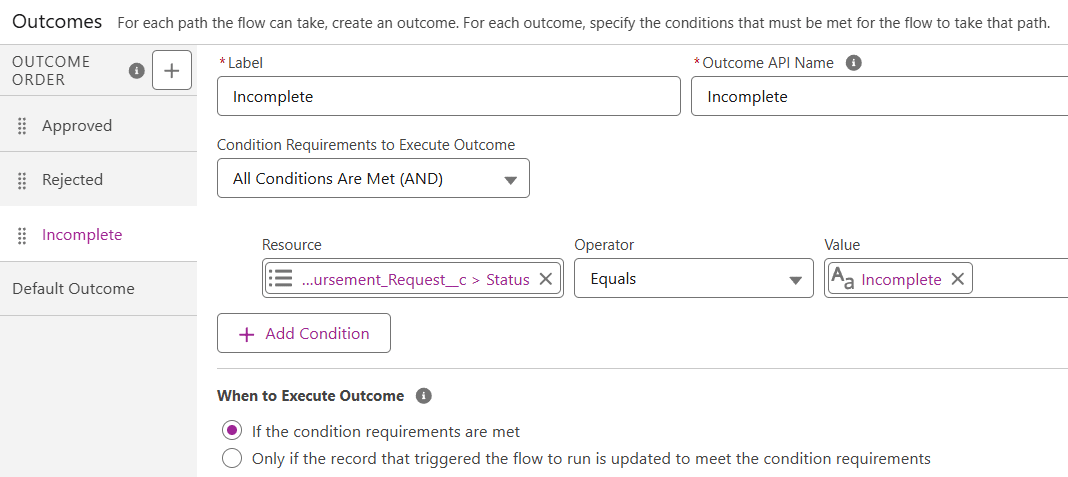Image resolution: width=1068 pixels, height=477 pixels.
Task: Select the Approved outcome in the list
Action: [77, 126]
